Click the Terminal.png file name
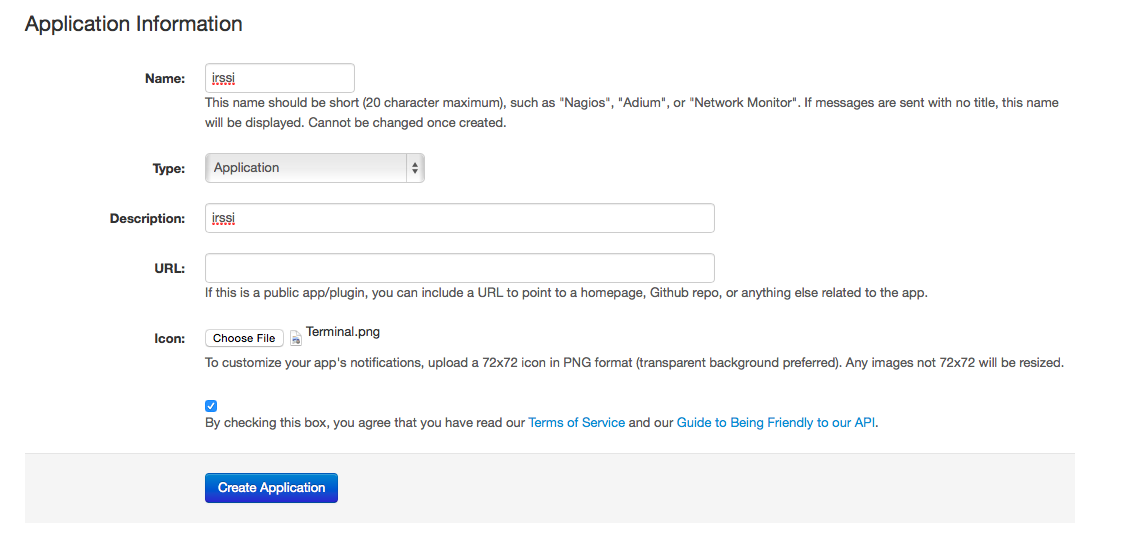 coord(343,332)
